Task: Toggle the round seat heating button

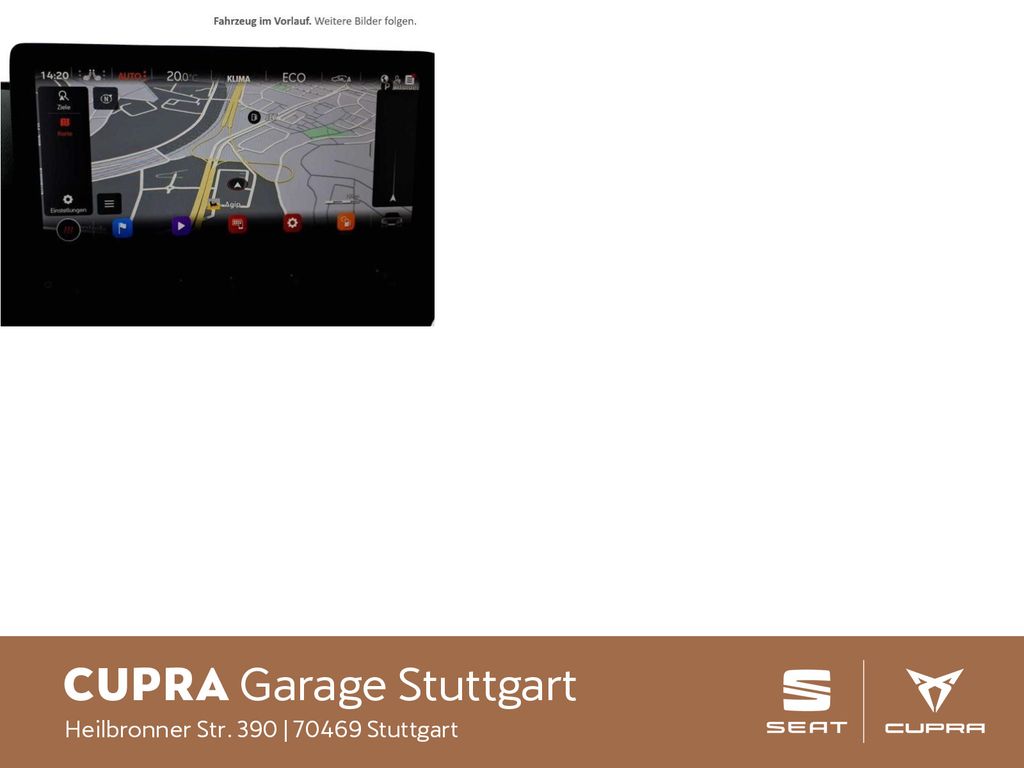Action: coord(68,230)
